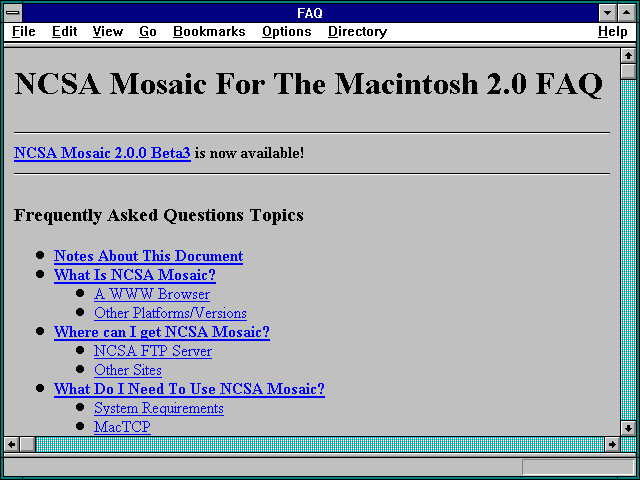Image resolution: width=640 pixels, height=480 pixels.
Task: Click the vertical scrollbar down arrow
Action: 628,428
